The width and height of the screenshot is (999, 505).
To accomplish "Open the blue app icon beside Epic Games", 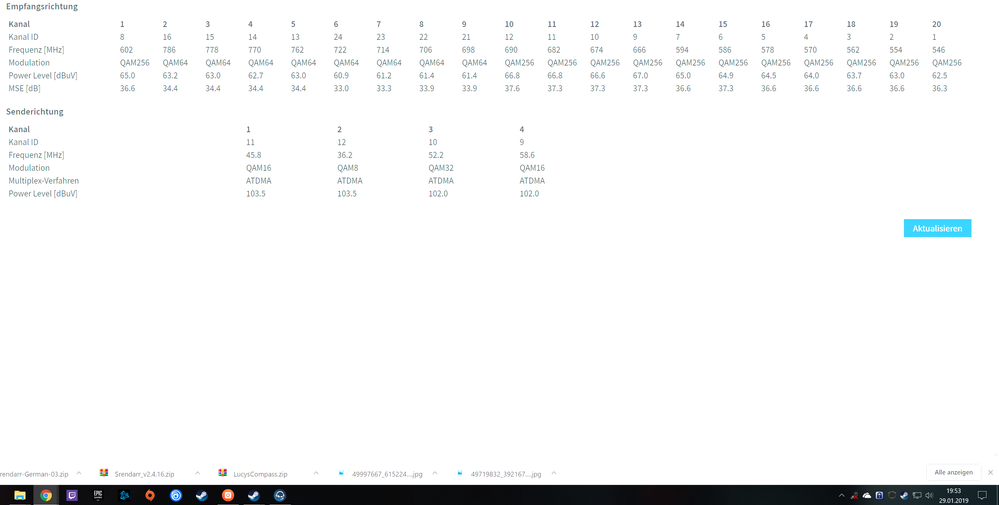I will 124,495.
